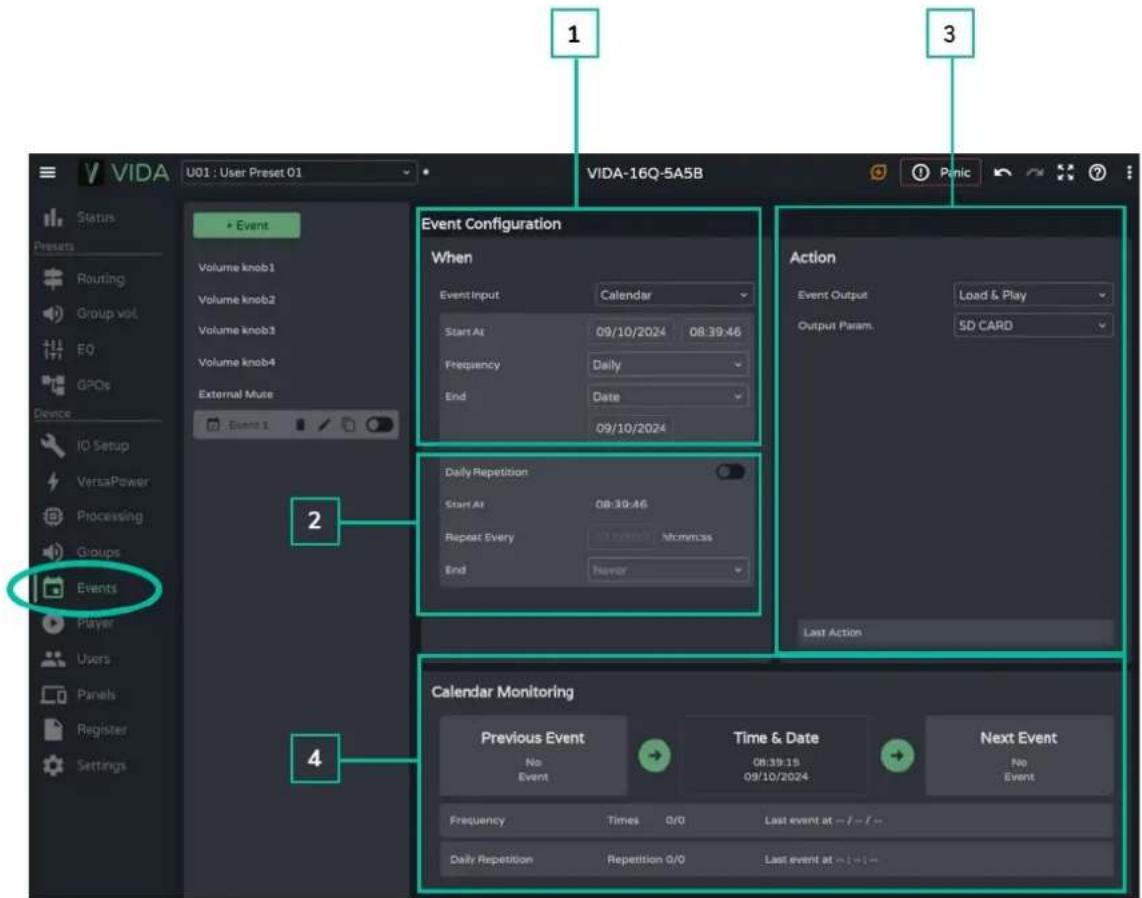Open the three-dot more options menu
1142x898 pixels.
click(1128, 173)
